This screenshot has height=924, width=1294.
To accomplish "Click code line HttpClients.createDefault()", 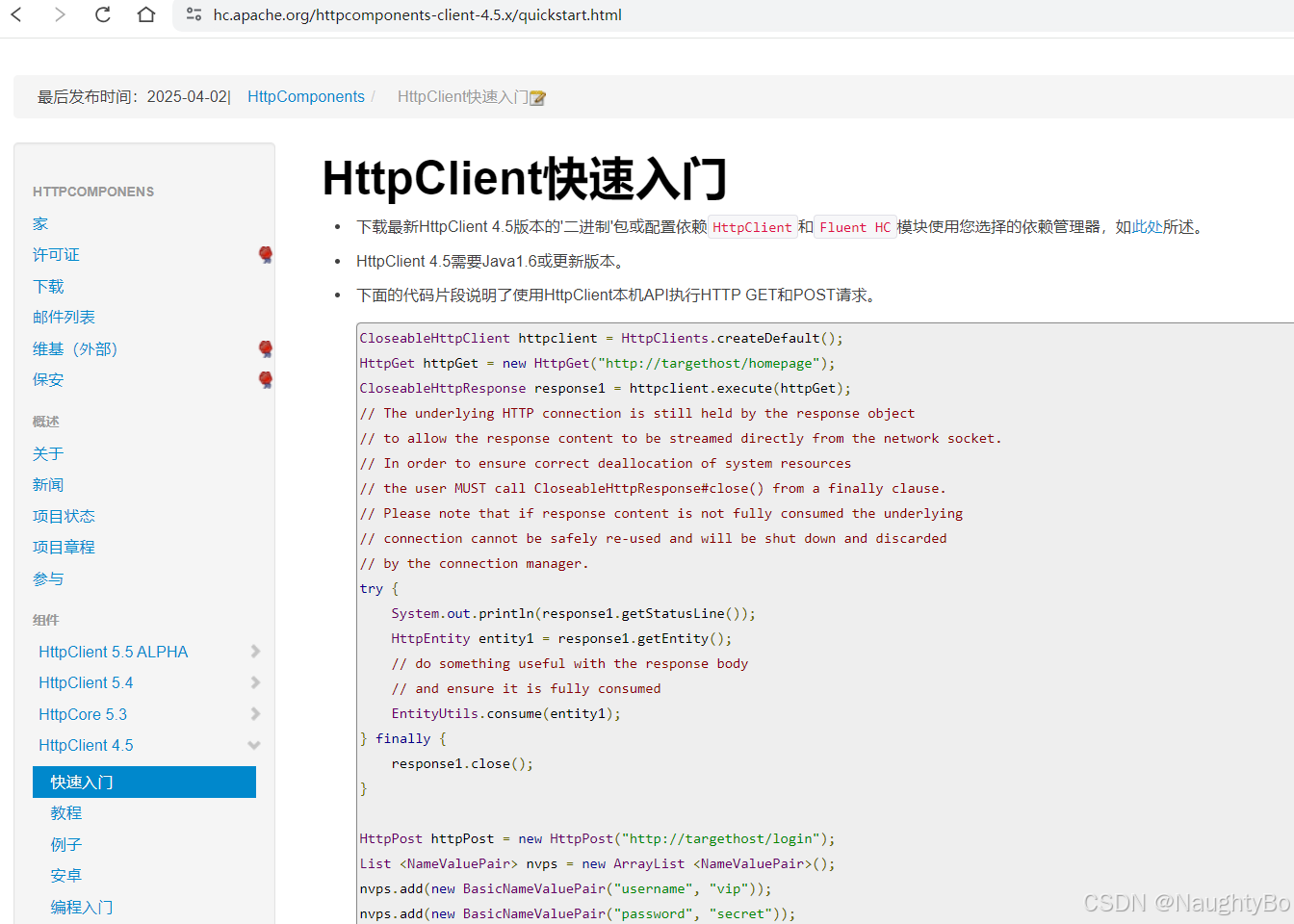I will [601, 338].
